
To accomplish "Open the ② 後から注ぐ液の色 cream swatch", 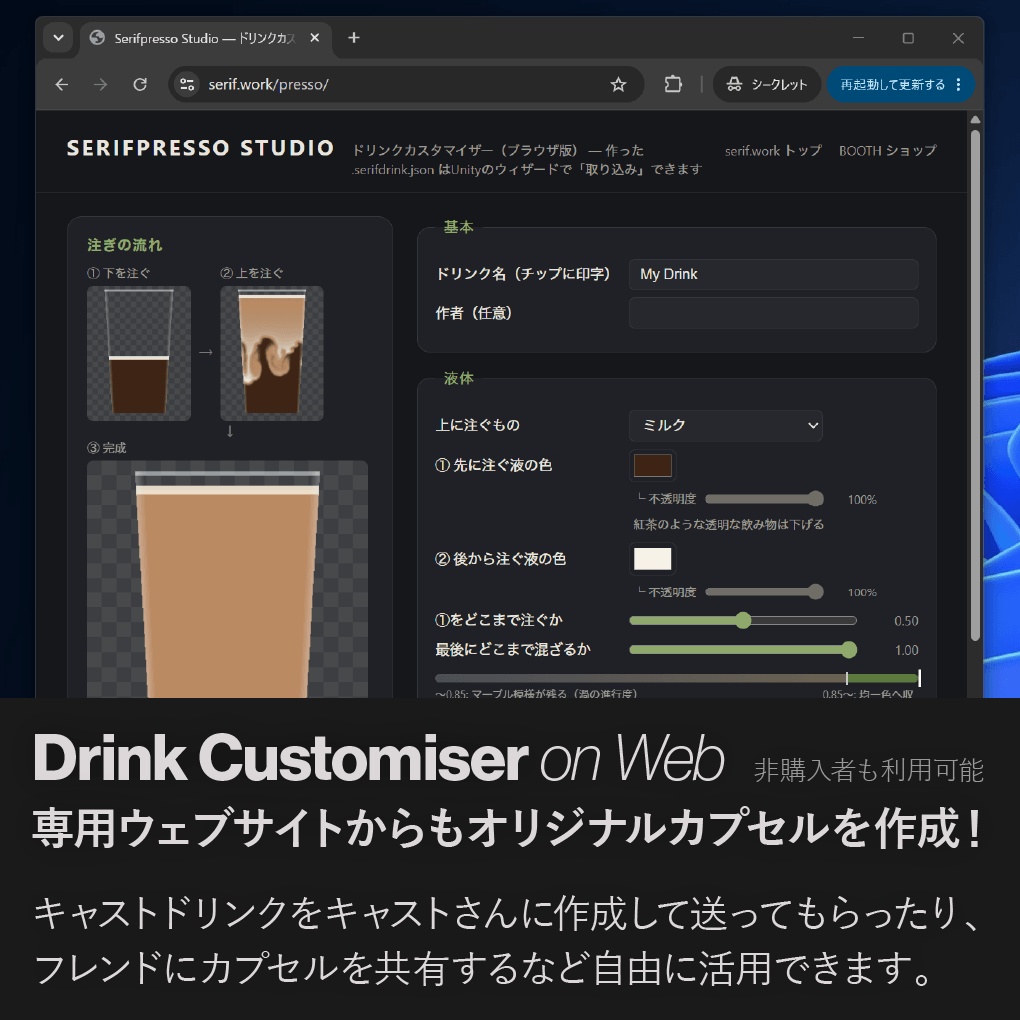I will [652, 559].
